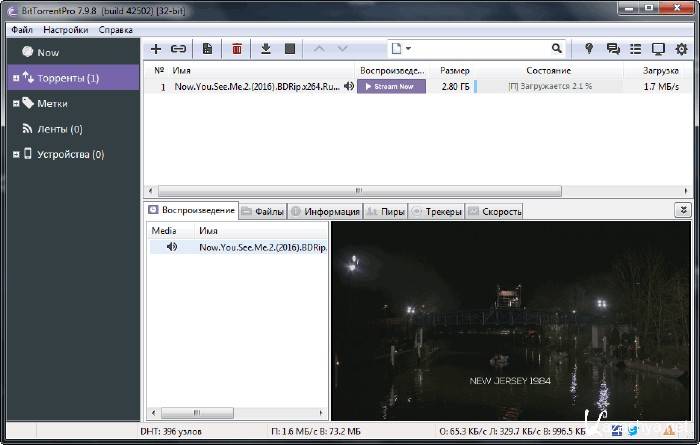Click the torrent list horizontal scrollbar
The image size is (700, 445).
point(360,190)
